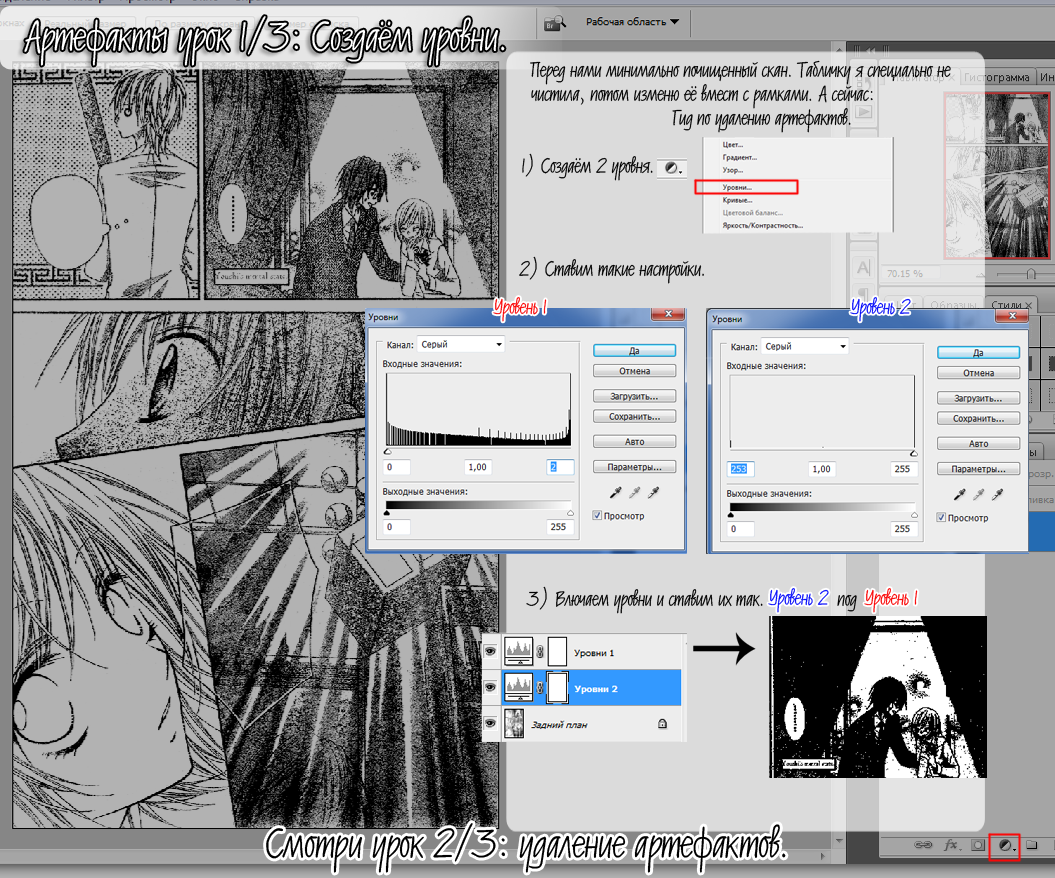Viewport: 1055px width, 878px height.
Task: Click the adjustment layer icon beside step 1 text
Action: click(671, 168)
